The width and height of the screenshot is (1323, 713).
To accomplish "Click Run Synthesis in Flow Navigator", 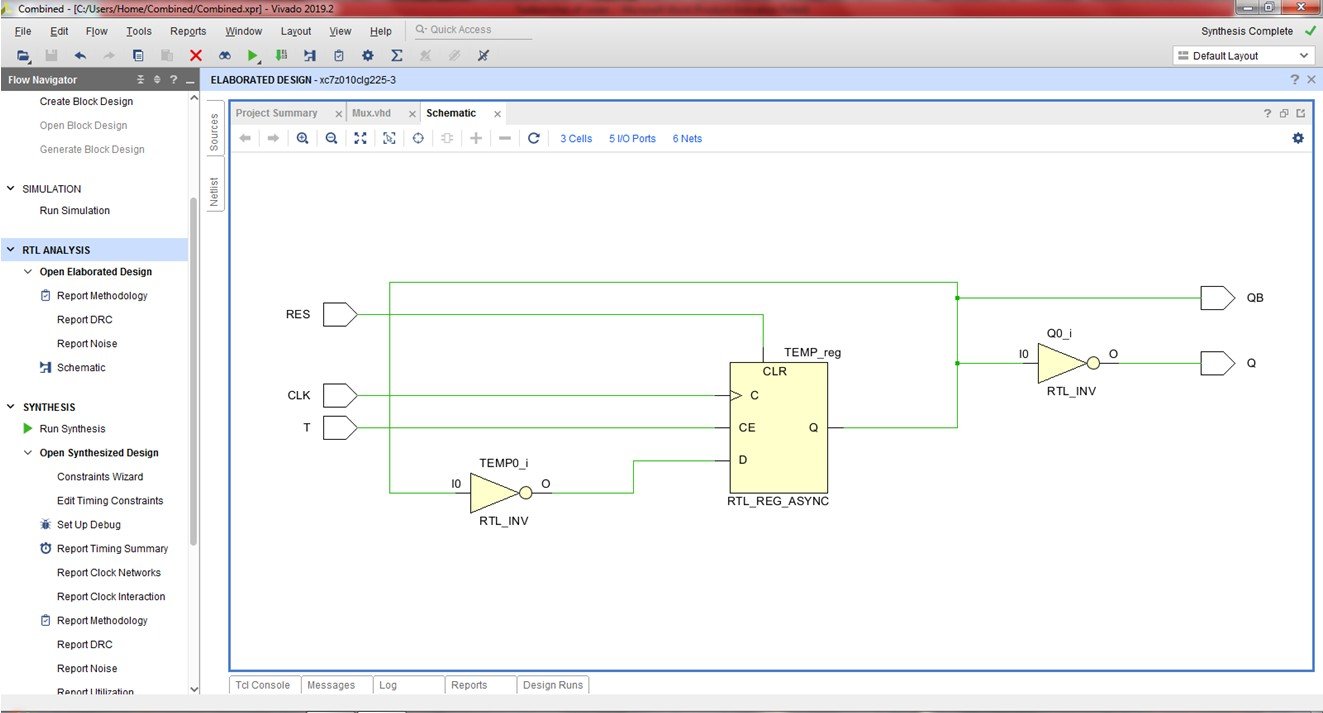I will [x=72, y=429].
